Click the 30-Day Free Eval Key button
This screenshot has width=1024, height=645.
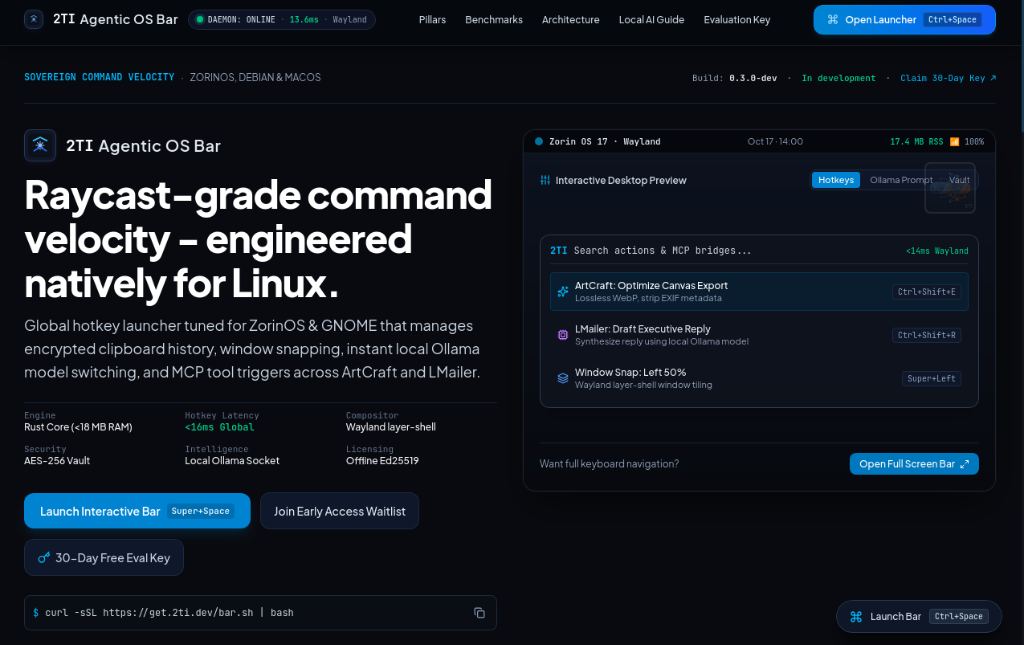point(104,558)
